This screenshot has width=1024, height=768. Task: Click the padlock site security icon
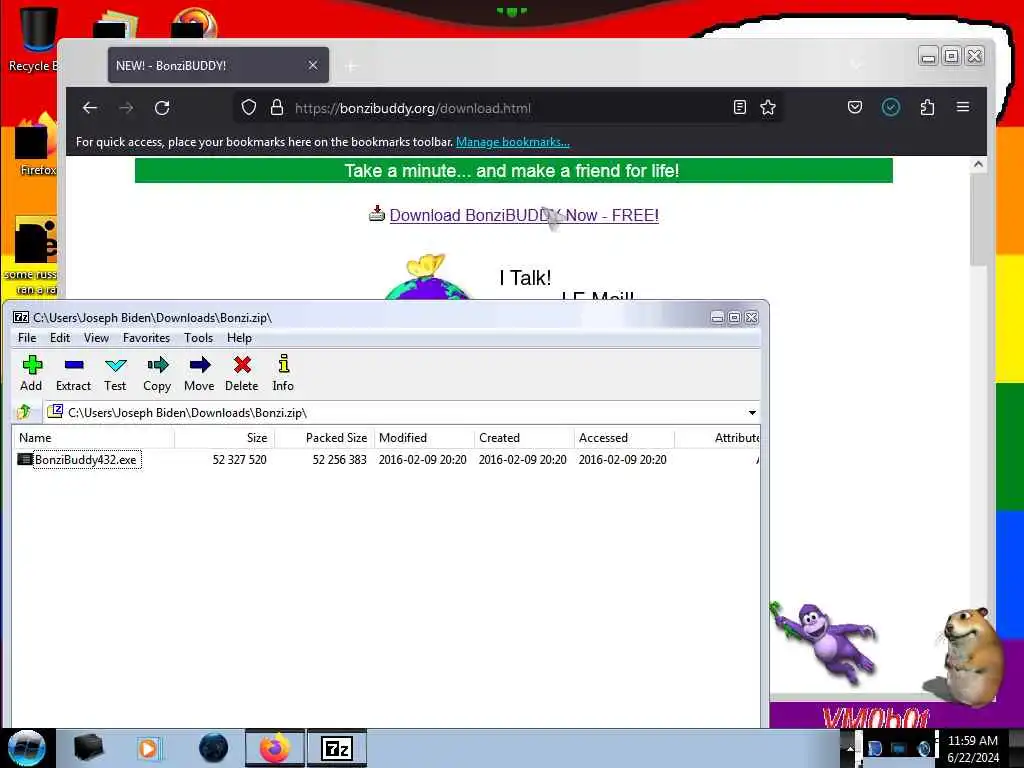click(277, 107)
